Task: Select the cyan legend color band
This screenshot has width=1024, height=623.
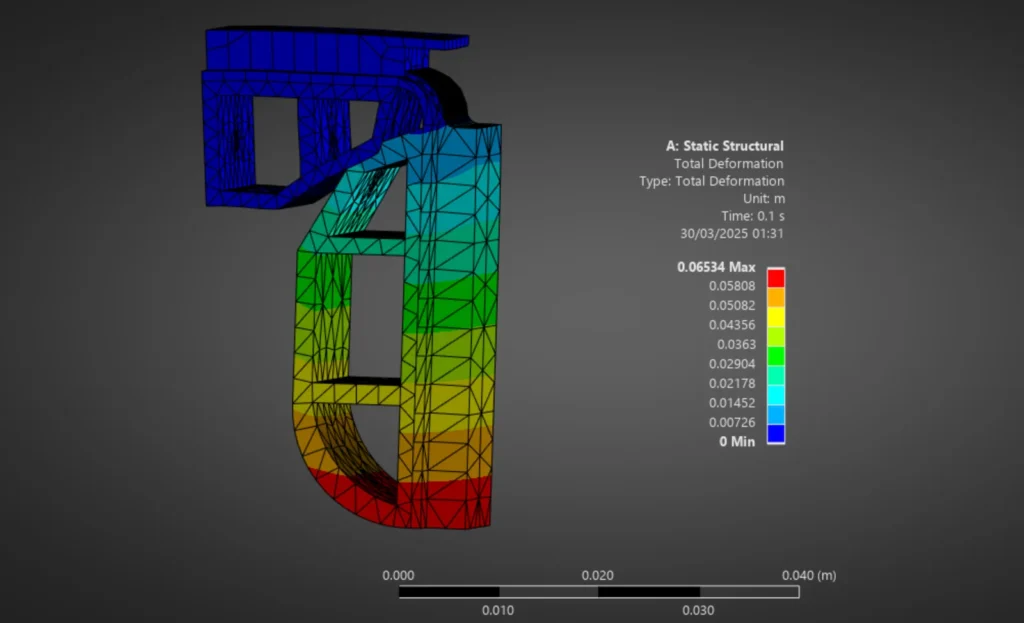Action: point(775,395)
